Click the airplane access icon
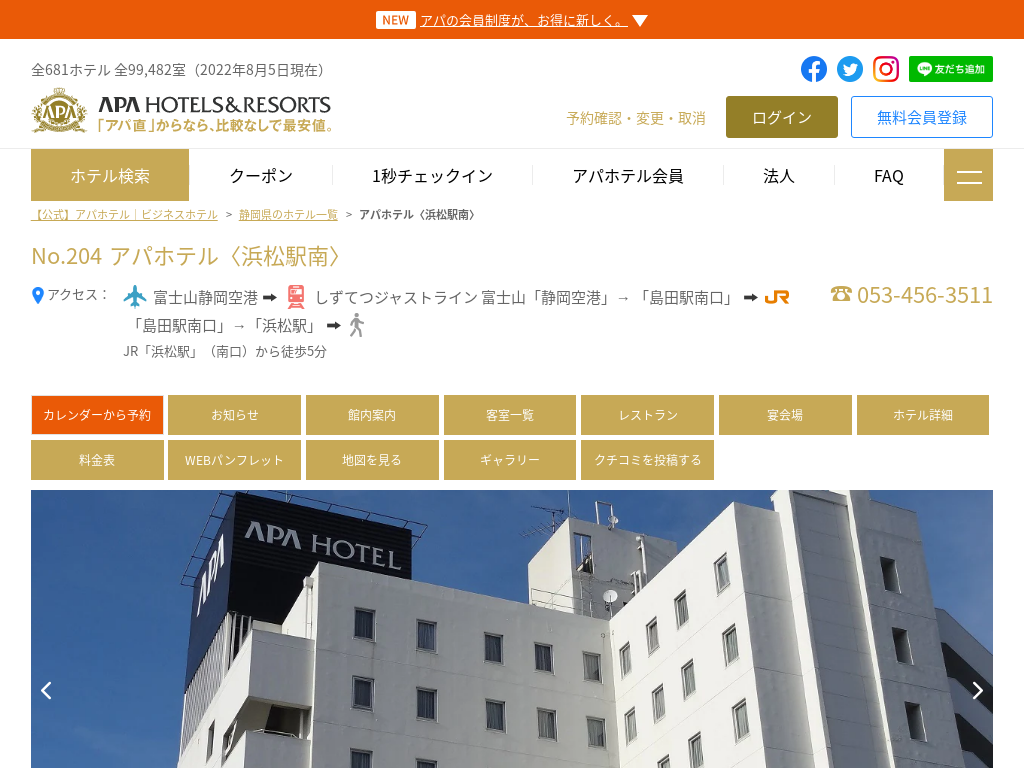The width and height of the screenshot is (1024, 768). click(x=135, y=296)
